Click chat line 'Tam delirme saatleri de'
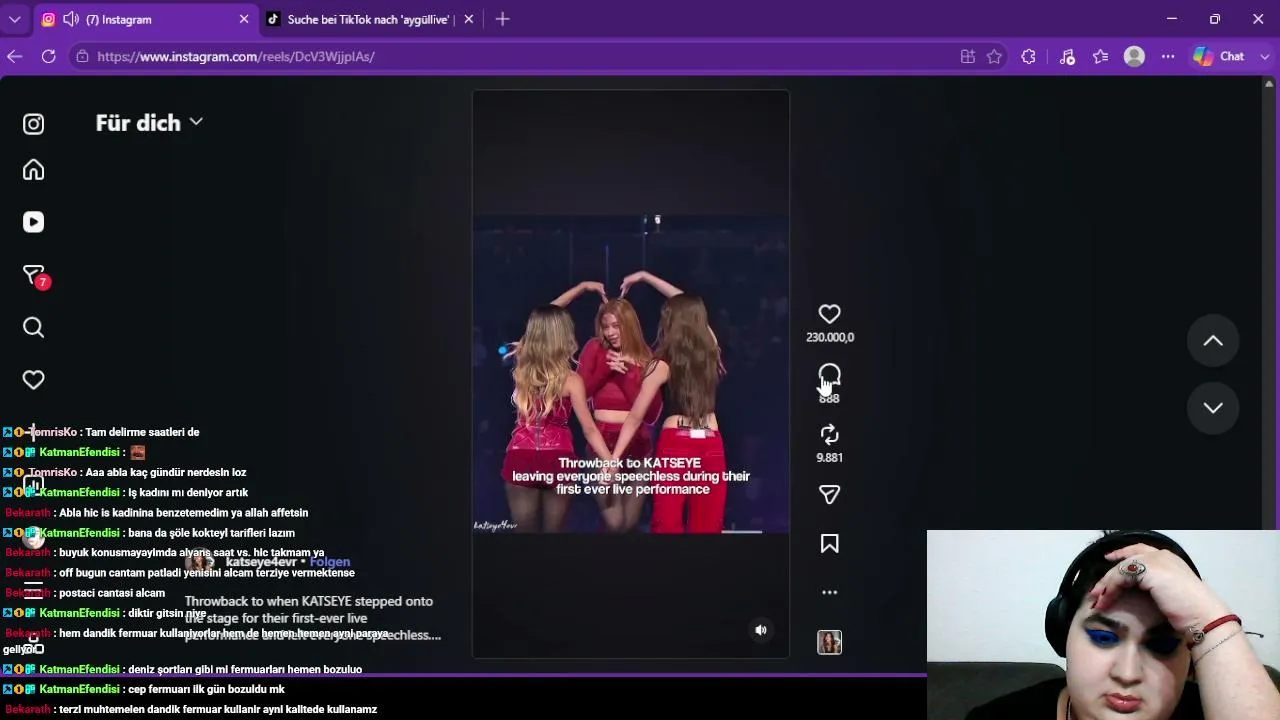The height and width of the screenshot is (720, 1280). 142,432
